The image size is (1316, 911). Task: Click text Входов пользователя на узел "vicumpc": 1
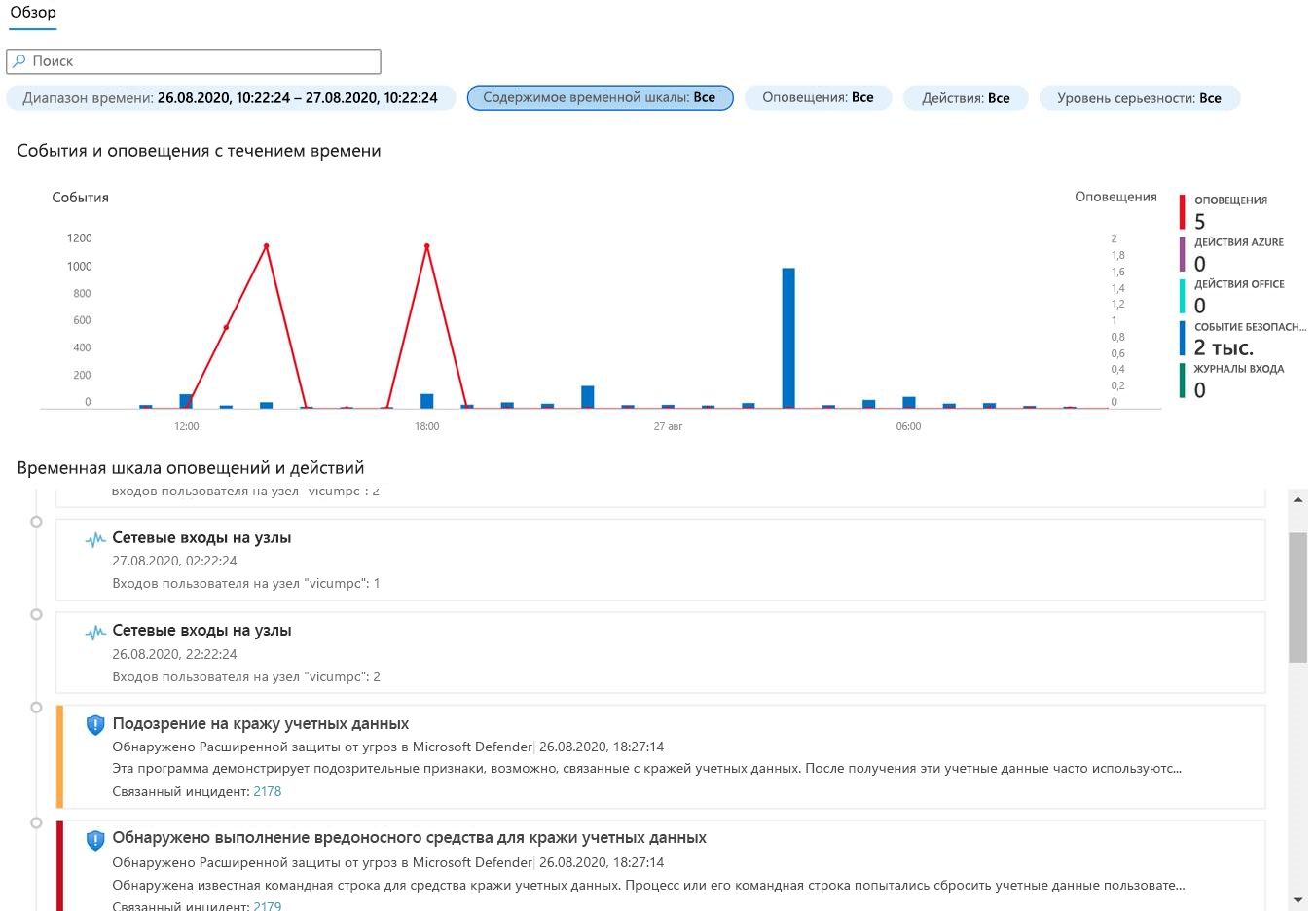tap(246, 583)
